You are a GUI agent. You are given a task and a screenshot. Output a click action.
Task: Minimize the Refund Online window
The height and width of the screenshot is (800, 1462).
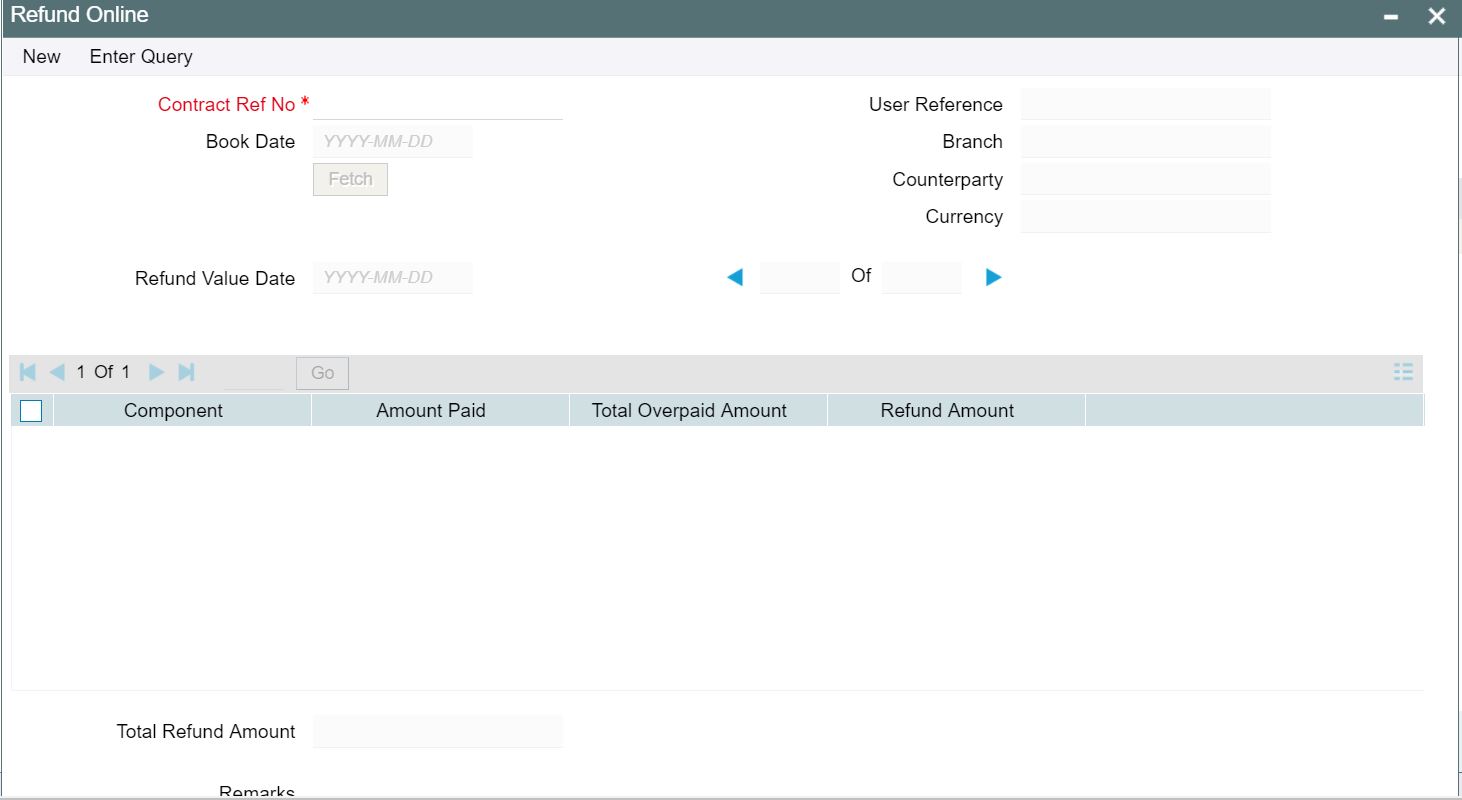(1391, 17)
